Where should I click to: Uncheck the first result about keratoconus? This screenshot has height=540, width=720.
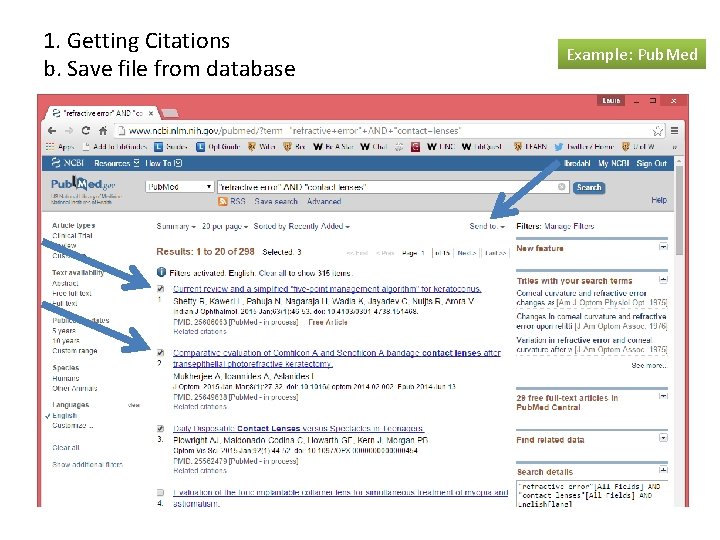tap(160, 289)
